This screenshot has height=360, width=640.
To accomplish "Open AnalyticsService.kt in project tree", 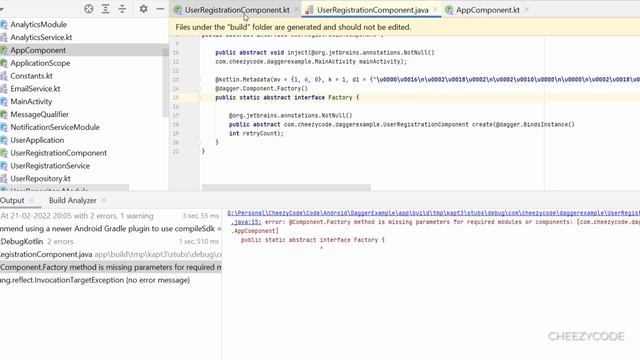I will pyautogui.click(x=41, y=37).
